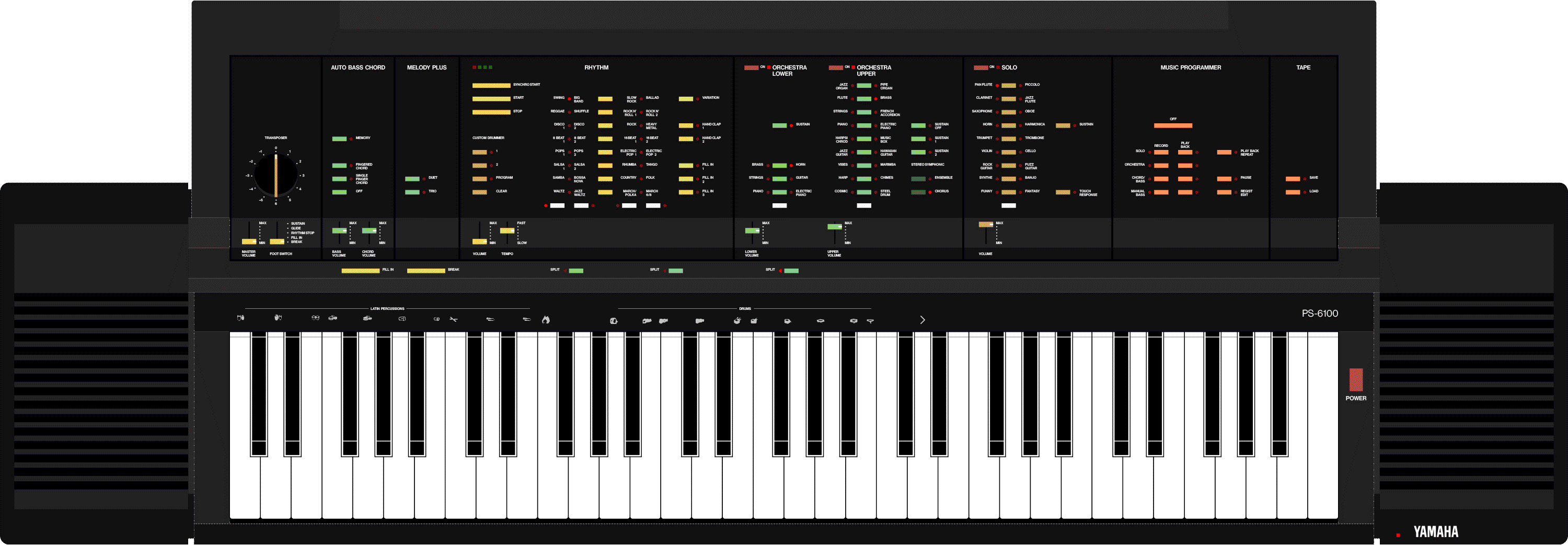Hit the rhythm Stop bar
1568x545 pixels.
point(491,112)
